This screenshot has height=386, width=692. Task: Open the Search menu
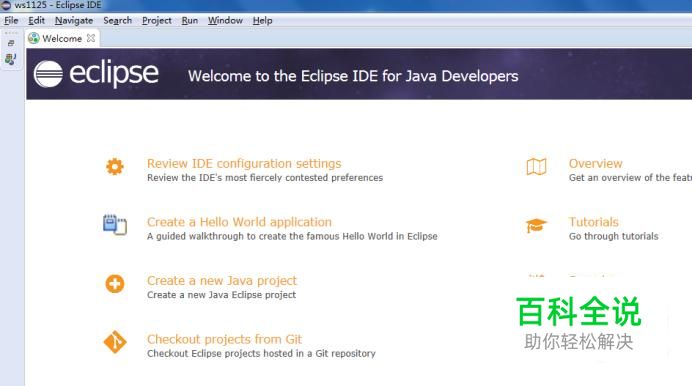(x=117, y=20)
